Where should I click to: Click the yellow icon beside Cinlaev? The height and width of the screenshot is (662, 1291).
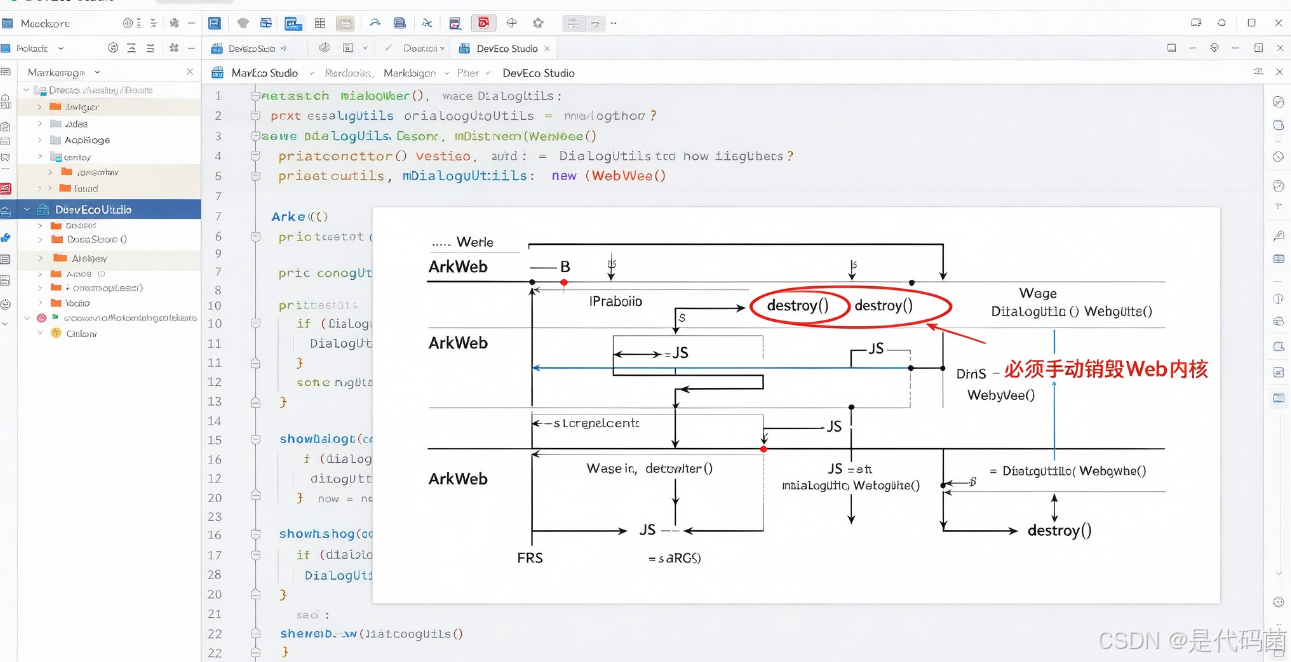click(56, 333)
